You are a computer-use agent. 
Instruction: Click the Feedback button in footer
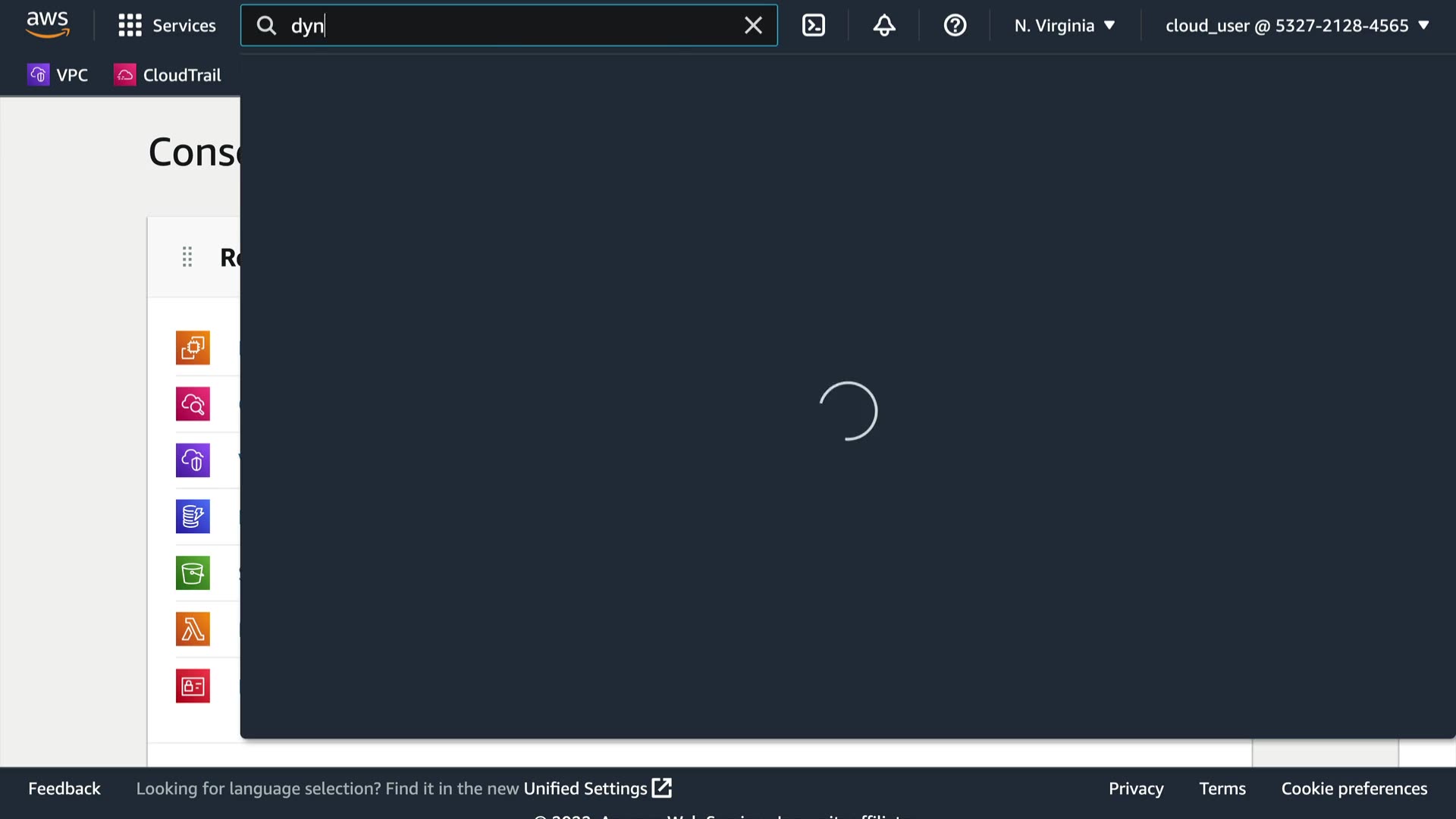64,789
